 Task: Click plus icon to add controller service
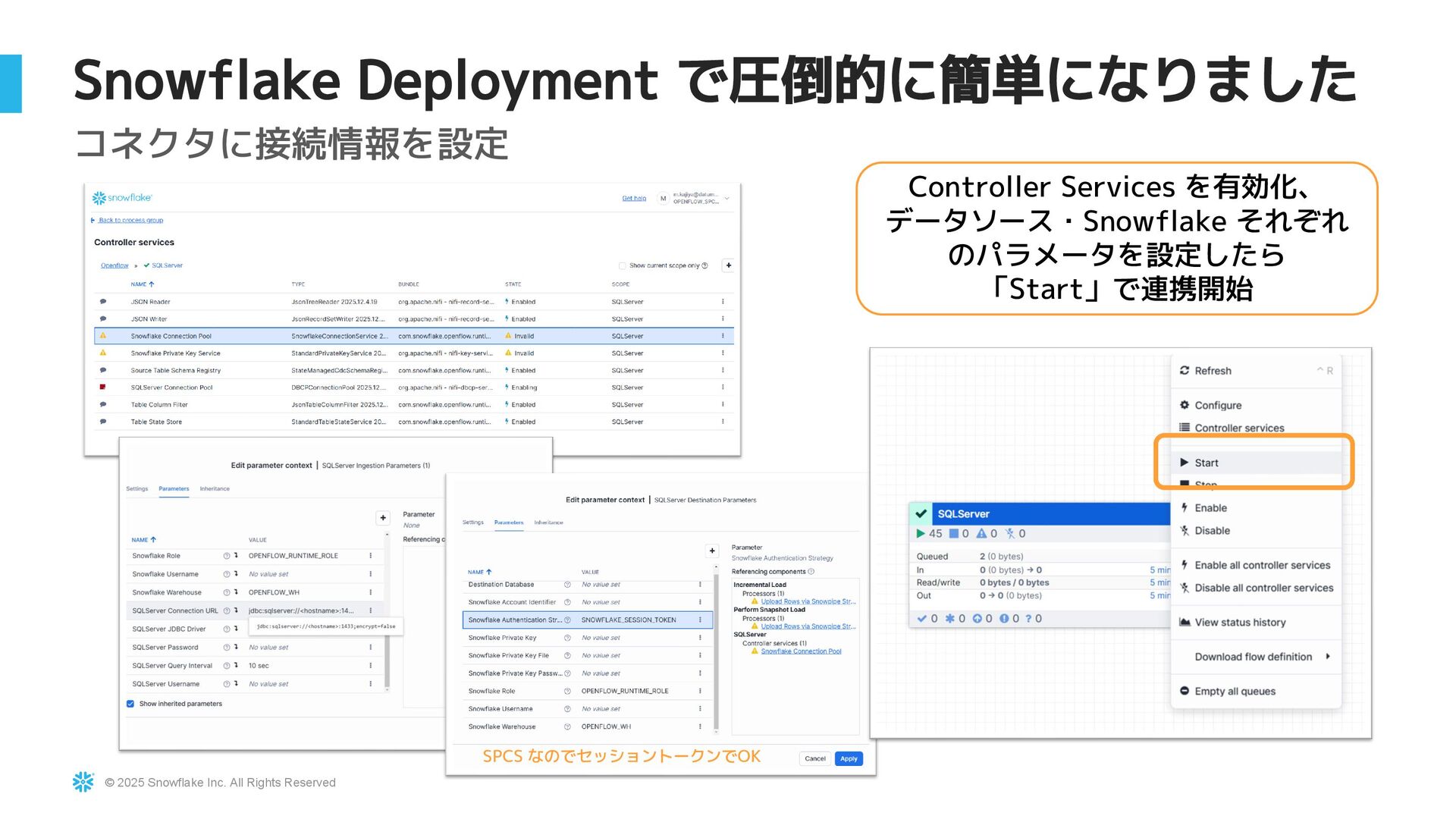[728, 265]
